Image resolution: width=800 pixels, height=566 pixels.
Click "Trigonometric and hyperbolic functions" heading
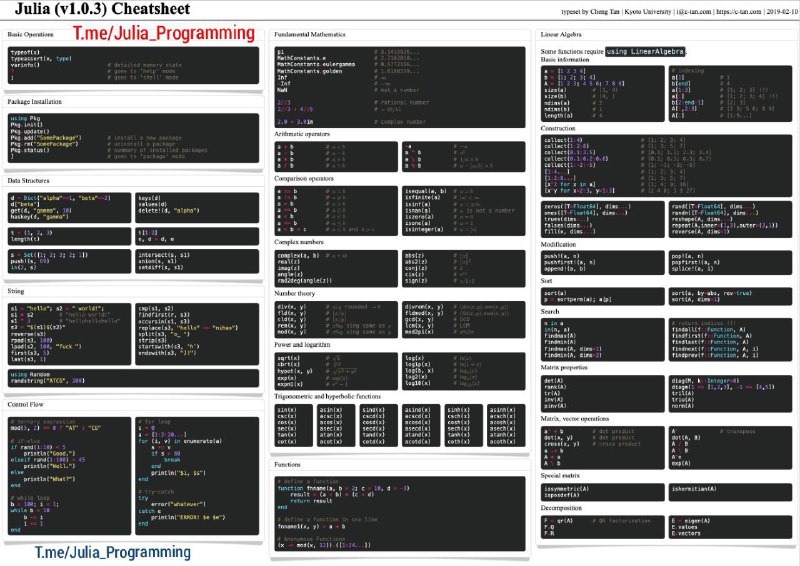coord(328,396)
